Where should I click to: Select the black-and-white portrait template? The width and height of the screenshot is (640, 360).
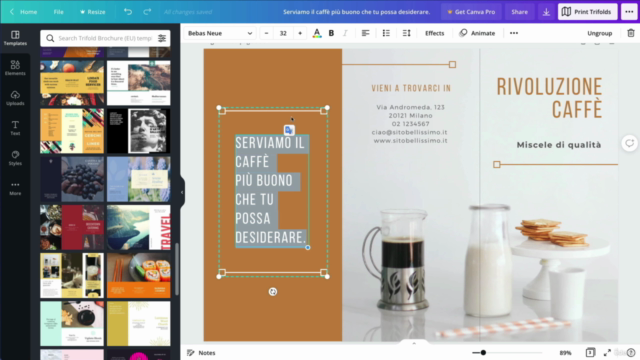coord(139,131)
